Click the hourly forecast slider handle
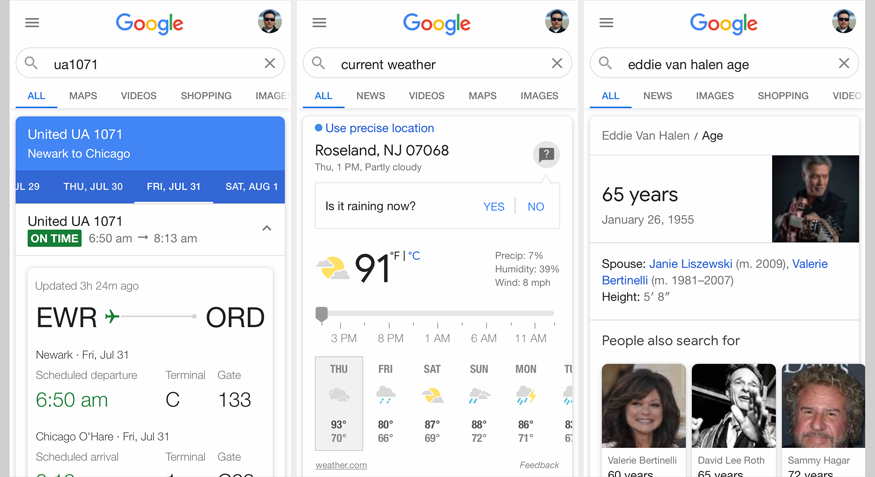This screenshot has width=875, height=477. click(321, 314)
